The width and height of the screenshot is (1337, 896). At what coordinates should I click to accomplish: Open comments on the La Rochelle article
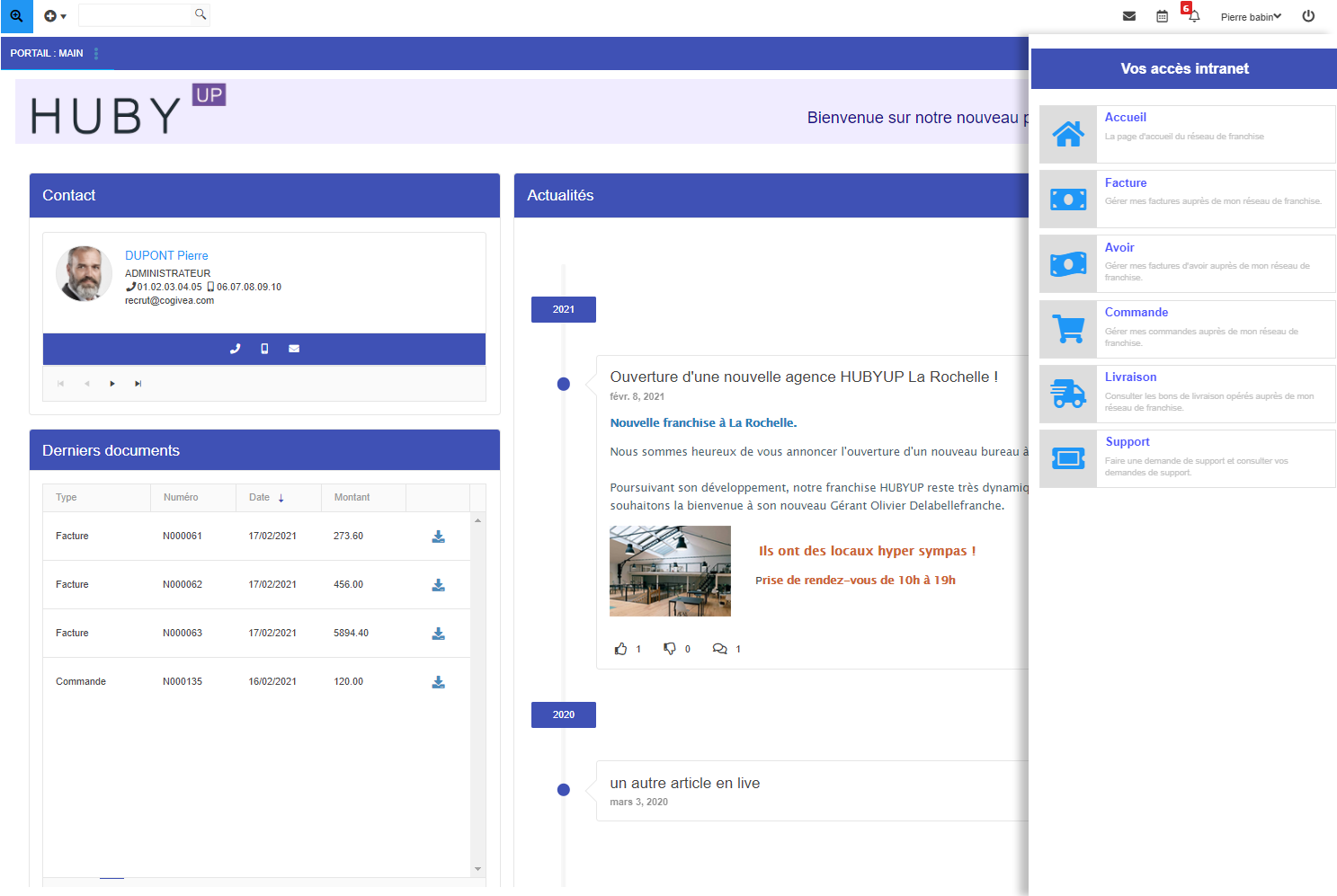click(720, 649)
